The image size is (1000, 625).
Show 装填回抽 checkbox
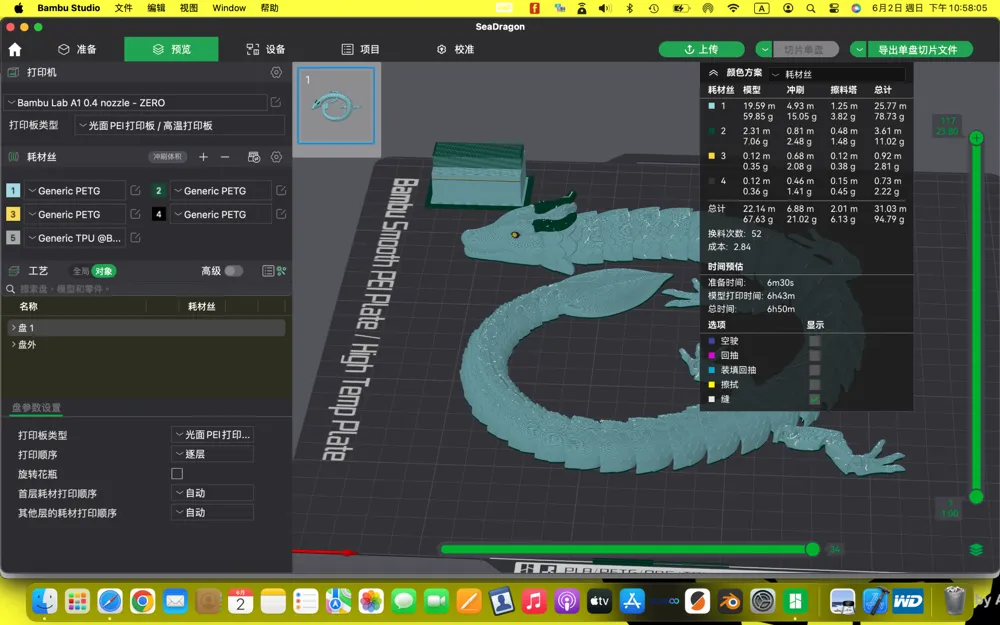[x=814, y=370]
